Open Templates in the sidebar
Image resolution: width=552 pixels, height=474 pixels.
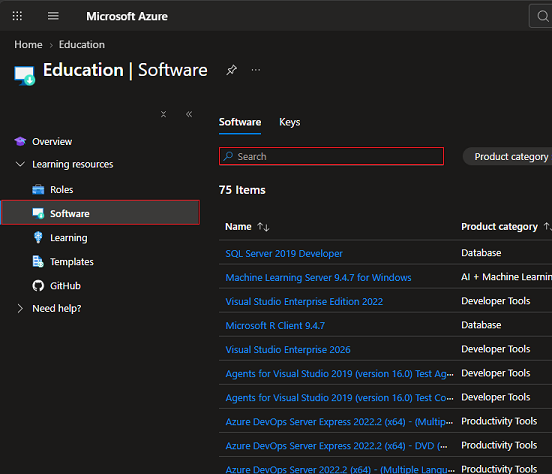[72, 262]
